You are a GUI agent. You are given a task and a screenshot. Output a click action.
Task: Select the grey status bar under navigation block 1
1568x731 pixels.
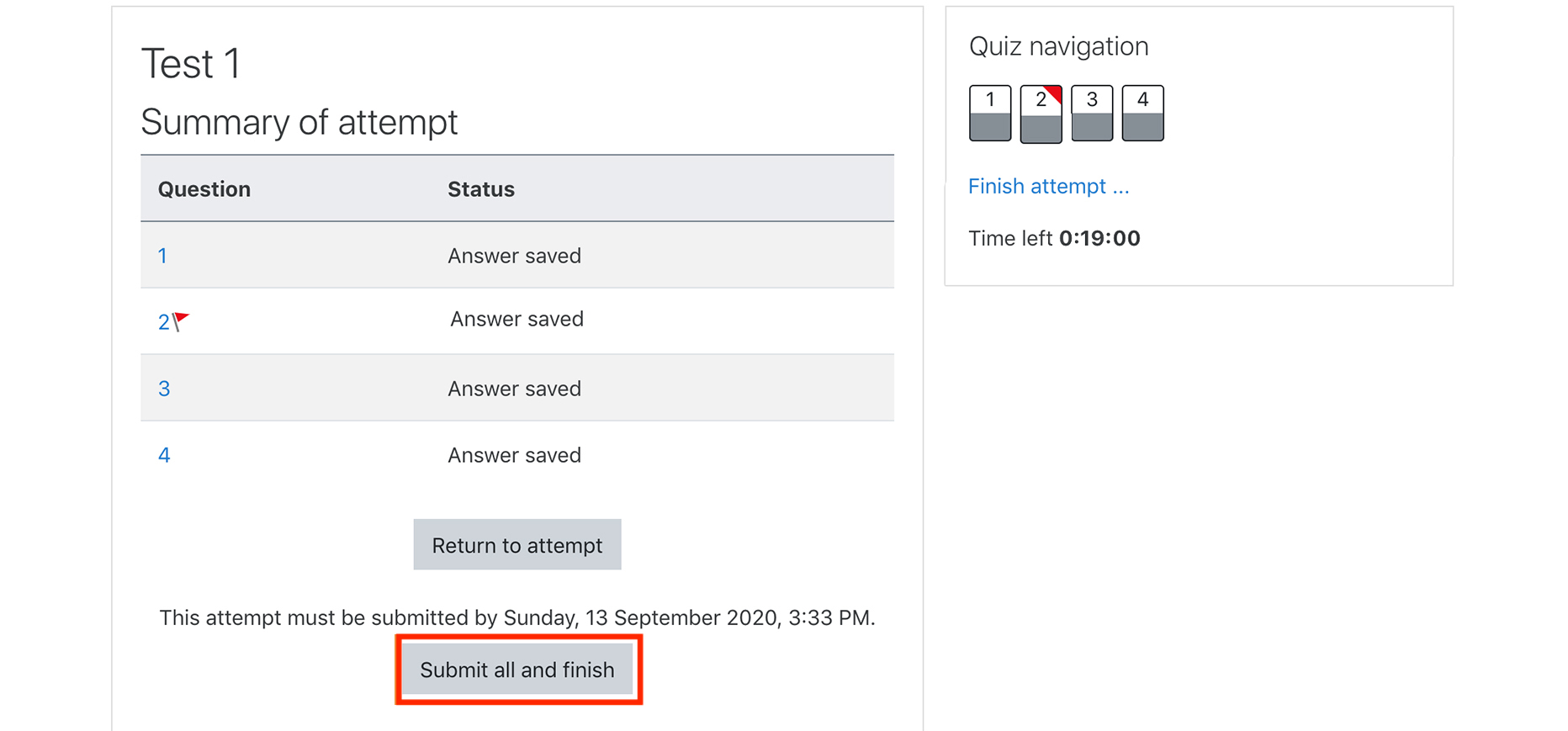click(990, 128)
